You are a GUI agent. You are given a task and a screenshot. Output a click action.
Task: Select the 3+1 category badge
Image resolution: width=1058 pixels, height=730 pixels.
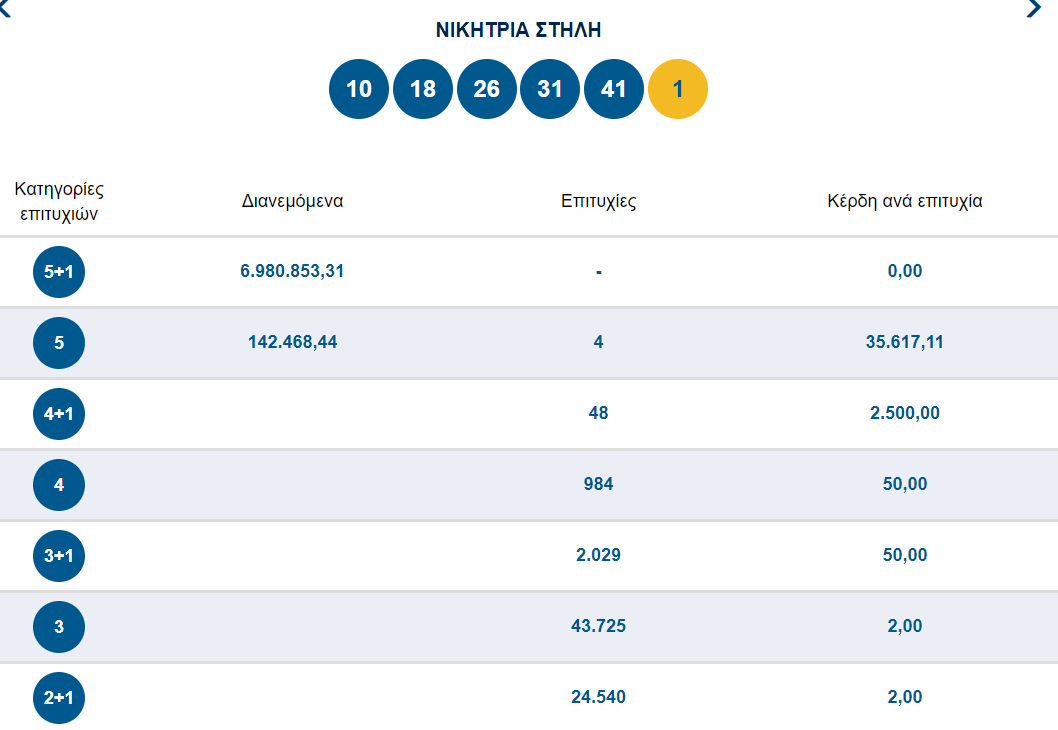(x=59, y=556)
